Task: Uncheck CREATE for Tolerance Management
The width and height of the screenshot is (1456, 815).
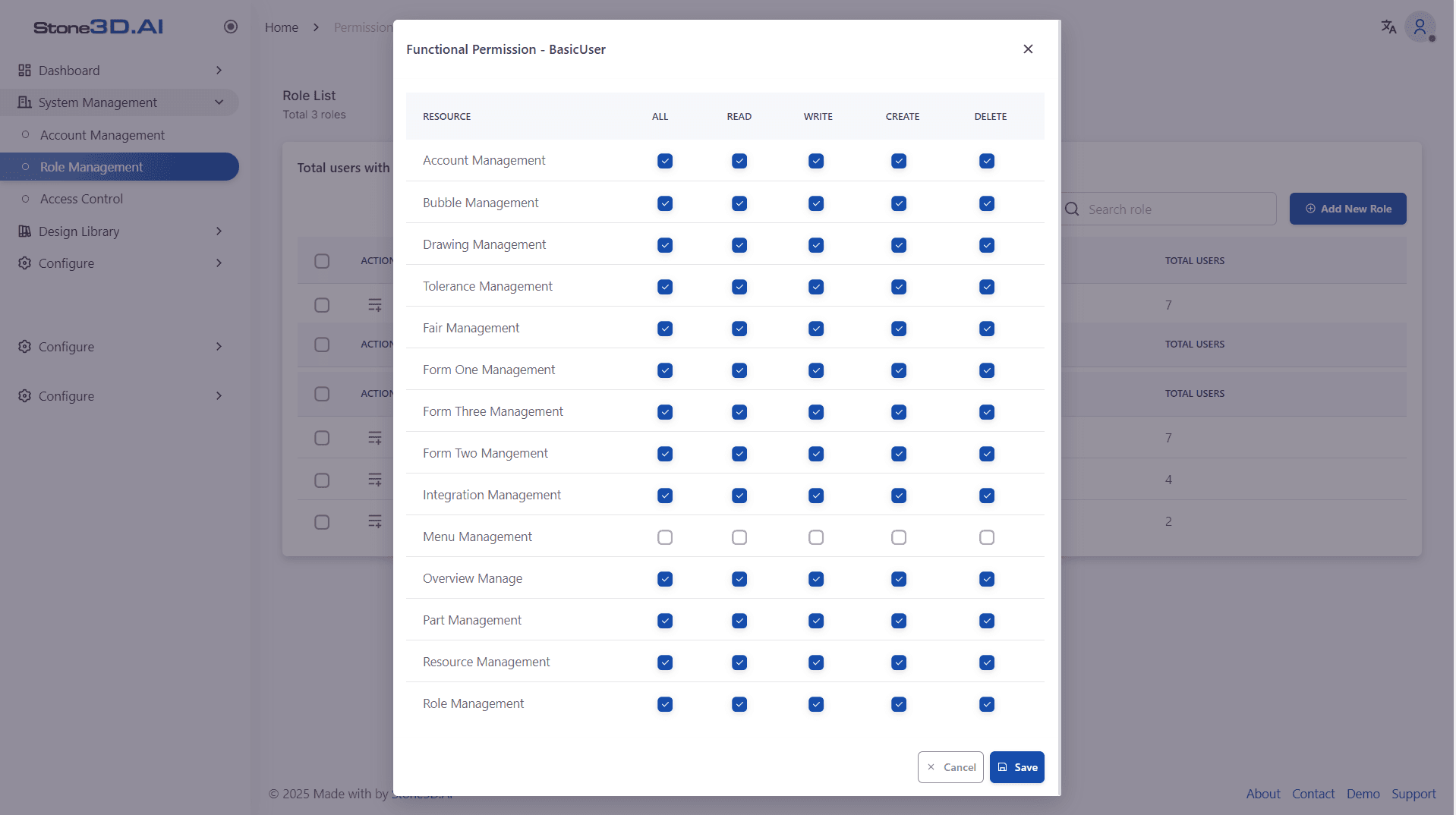Action: pyautogui.click(x=899, y=287)
